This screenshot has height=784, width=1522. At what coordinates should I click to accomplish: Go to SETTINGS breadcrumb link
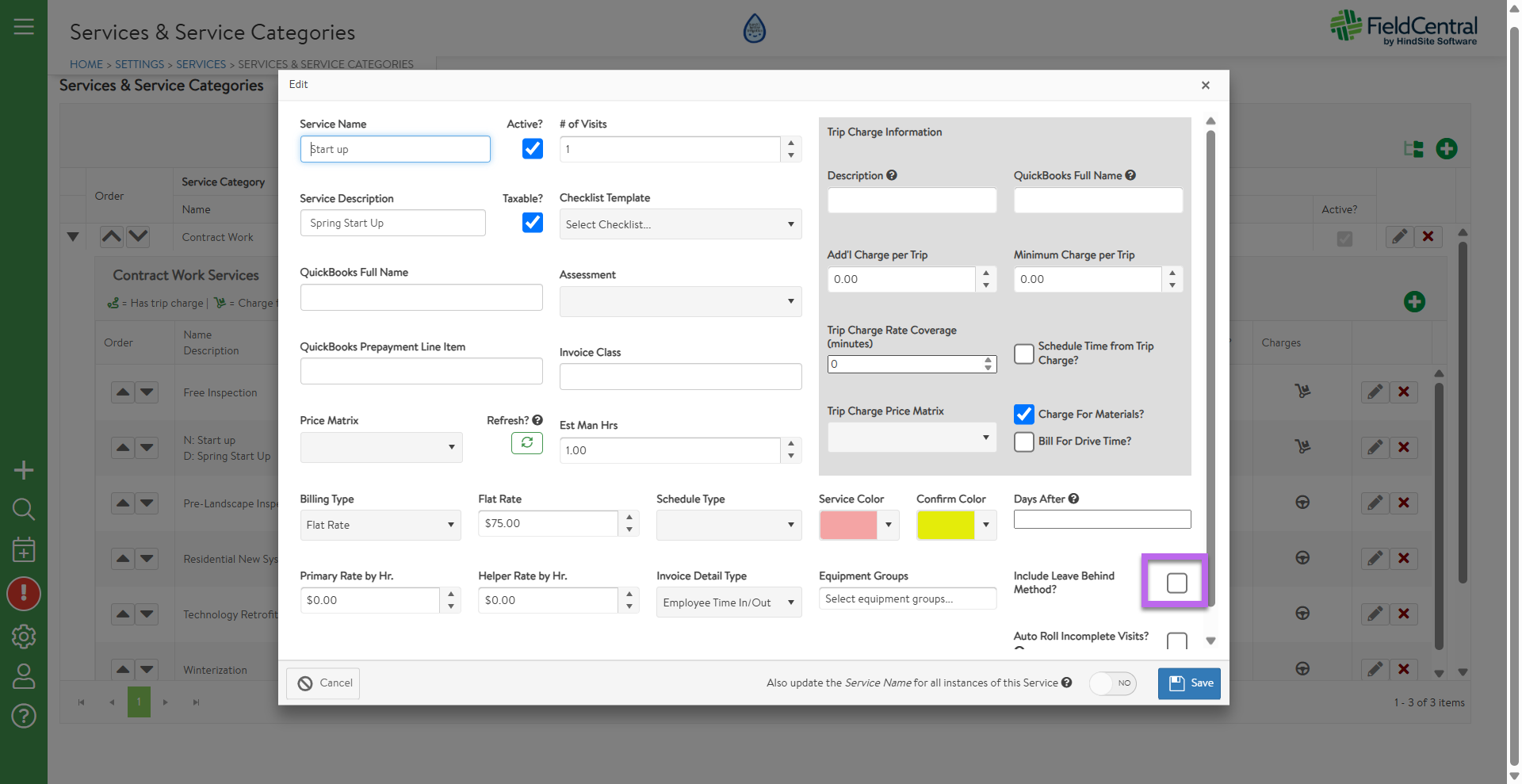(x=140, y=64)
